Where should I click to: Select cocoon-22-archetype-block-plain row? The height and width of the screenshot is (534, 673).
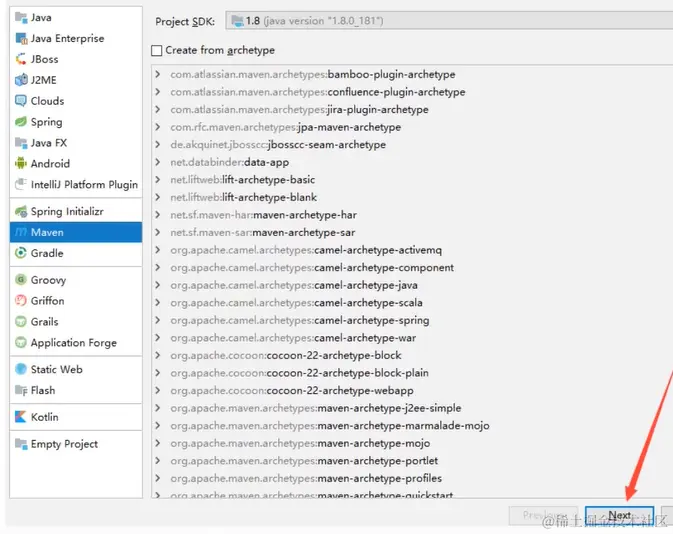pos(299,373)
